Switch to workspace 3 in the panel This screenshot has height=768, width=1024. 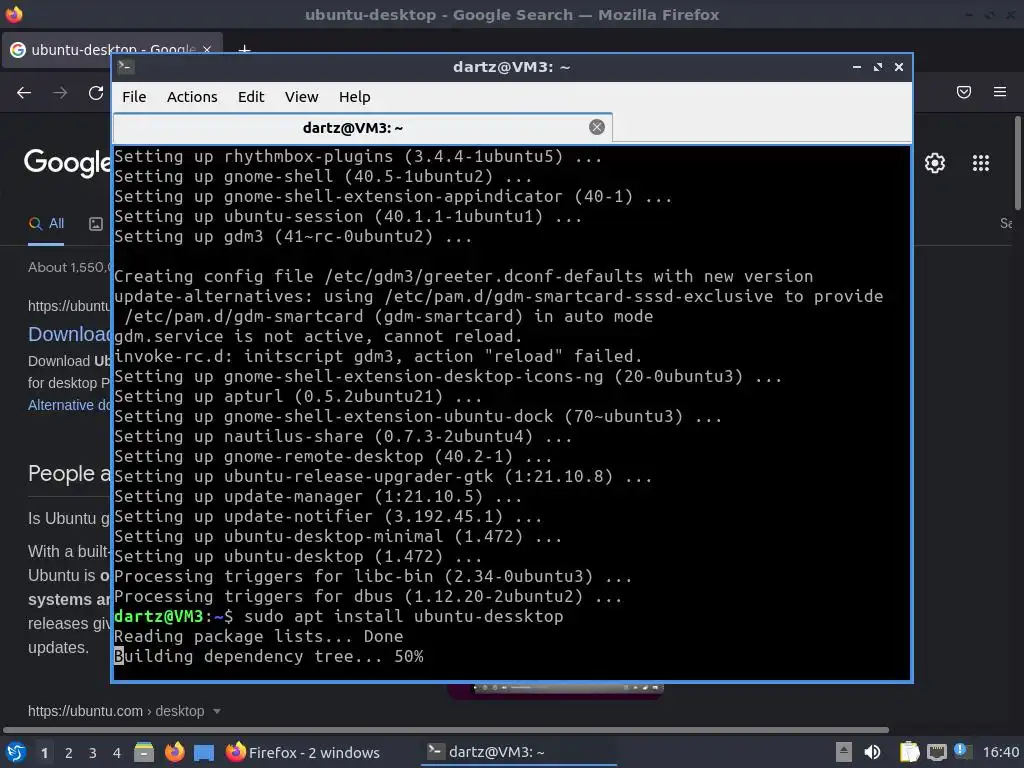[x=93, y=753]
